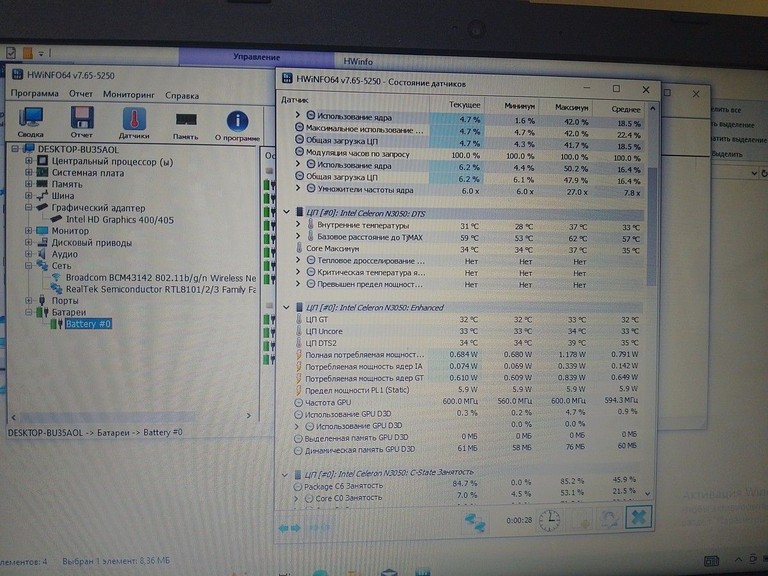Open the Отчет menu in menu bar
The image size is (768, 576).
click(x=81, y=94)
